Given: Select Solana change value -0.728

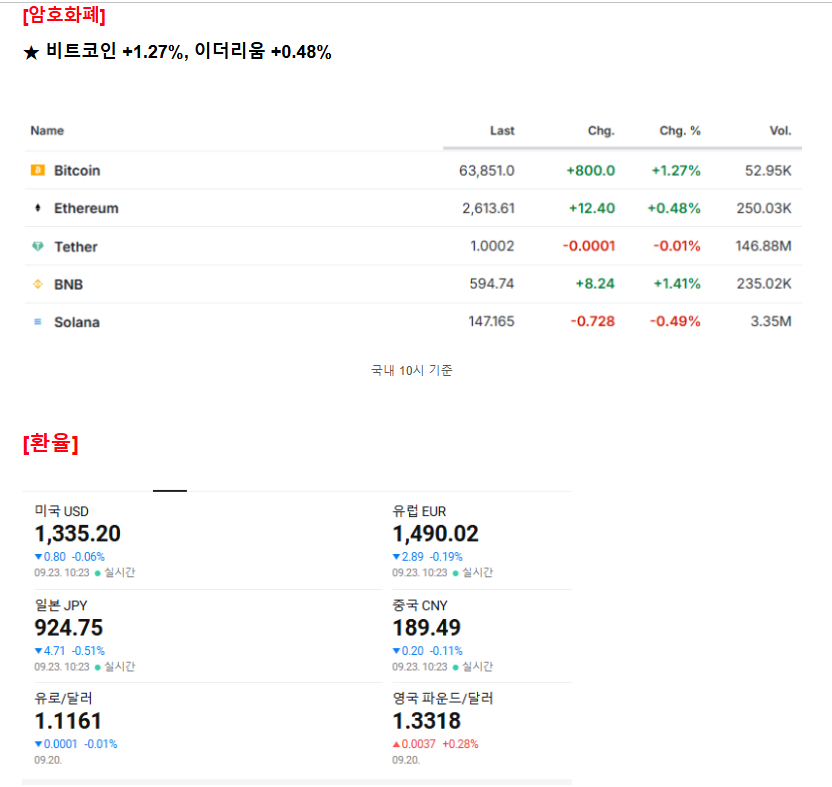Looking at the screenshot, I should [x=593, y=321].
